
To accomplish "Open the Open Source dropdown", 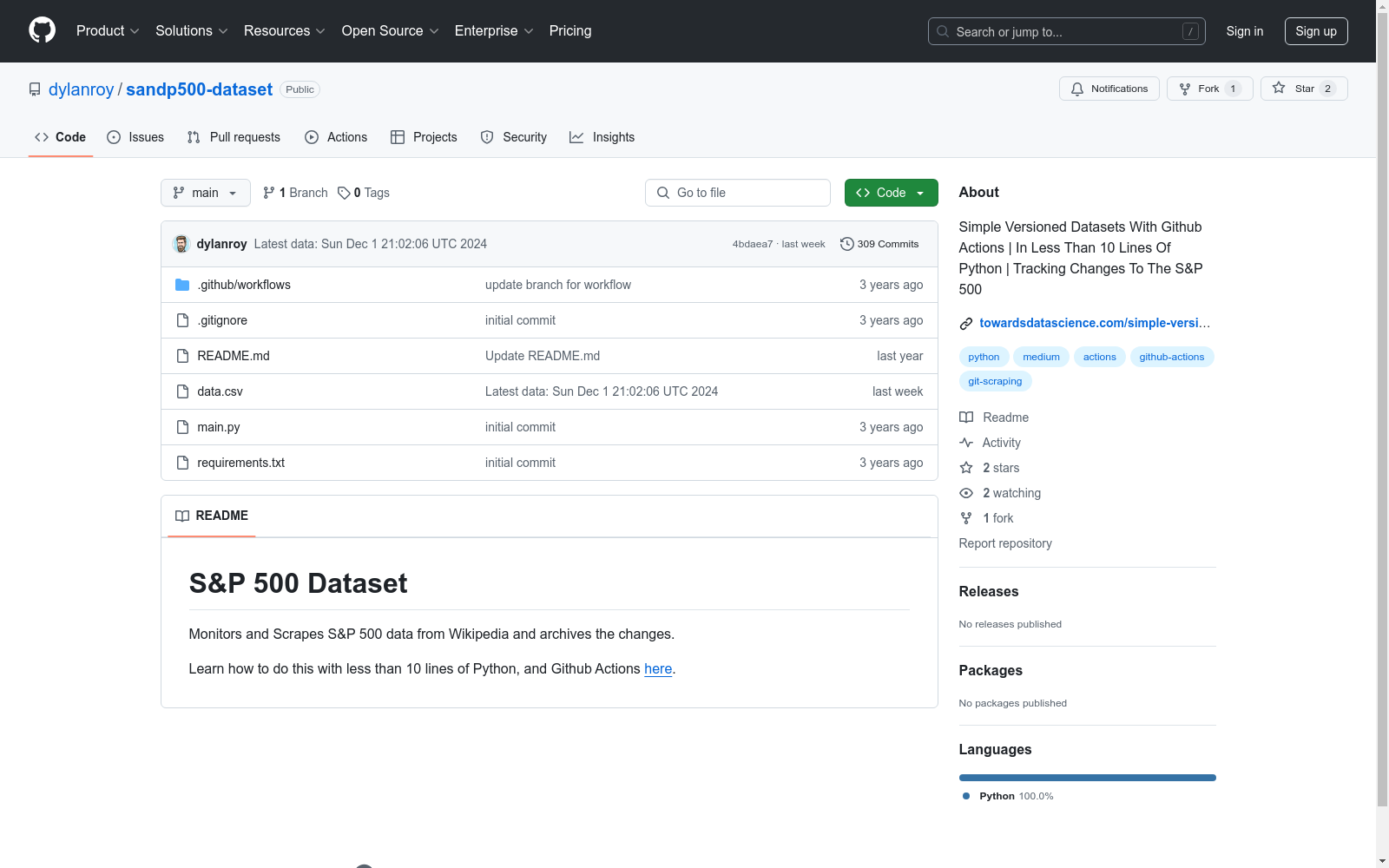I will click(x=391, y=30).
